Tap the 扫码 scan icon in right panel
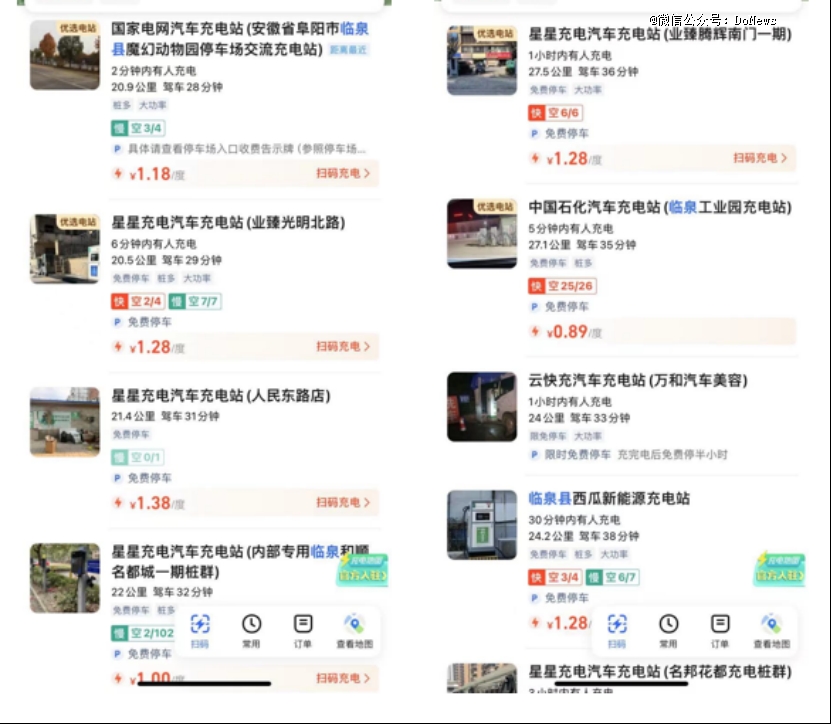Image resolution: width=831 pixels, height=724 pixels. click(617, 631)
